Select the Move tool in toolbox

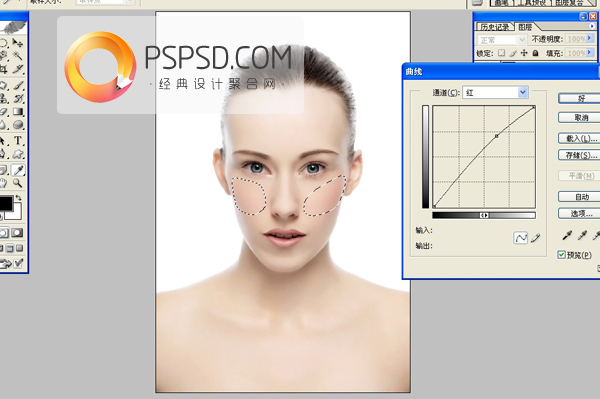click(x=18, y=42)
